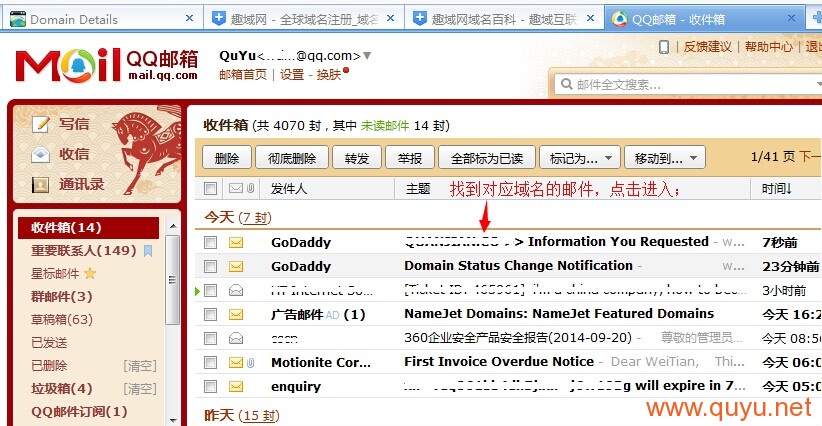Click the attachment column header paperclip

click(251, 188)
